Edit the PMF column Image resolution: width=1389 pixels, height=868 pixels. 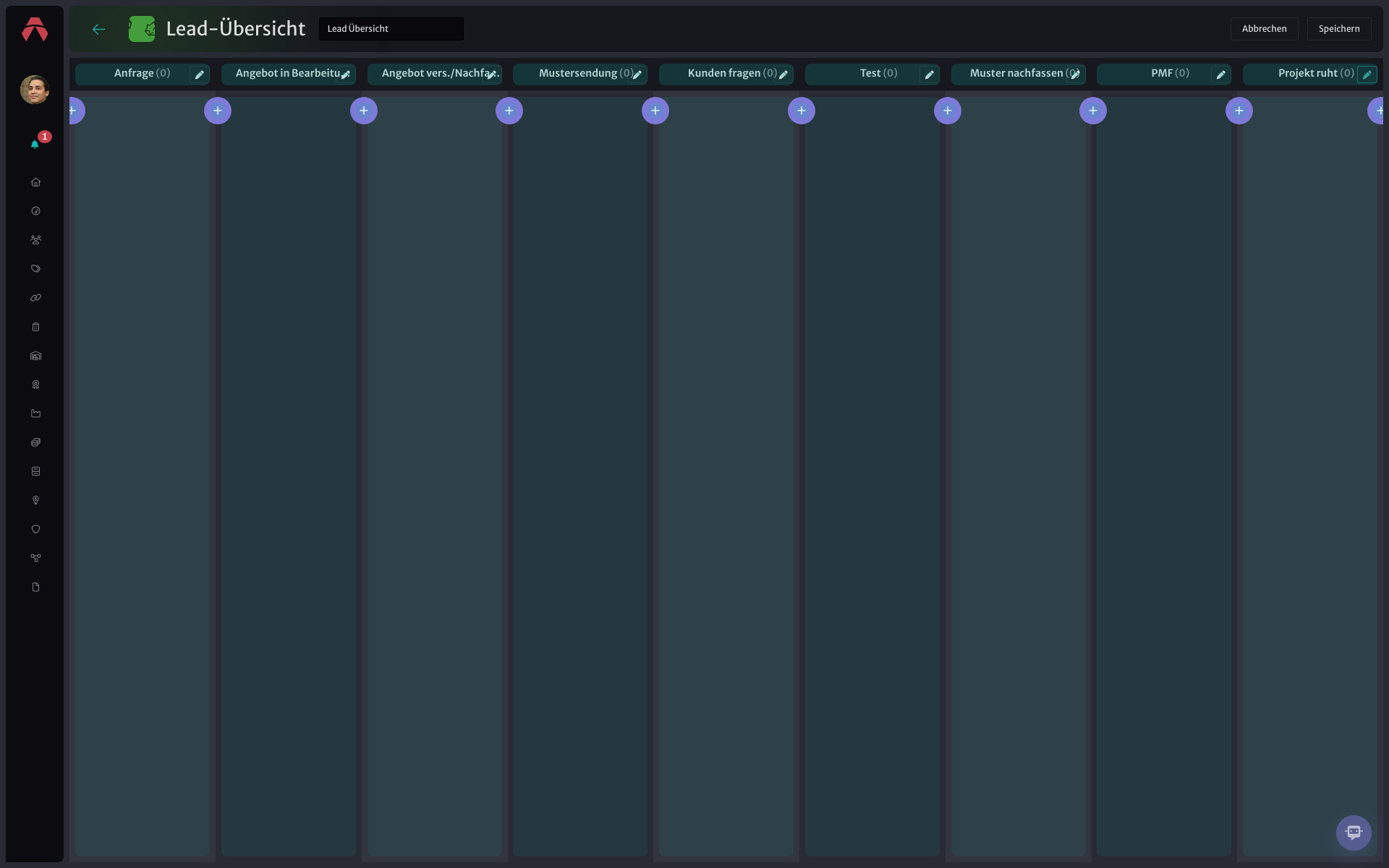tap(1221, 75)
